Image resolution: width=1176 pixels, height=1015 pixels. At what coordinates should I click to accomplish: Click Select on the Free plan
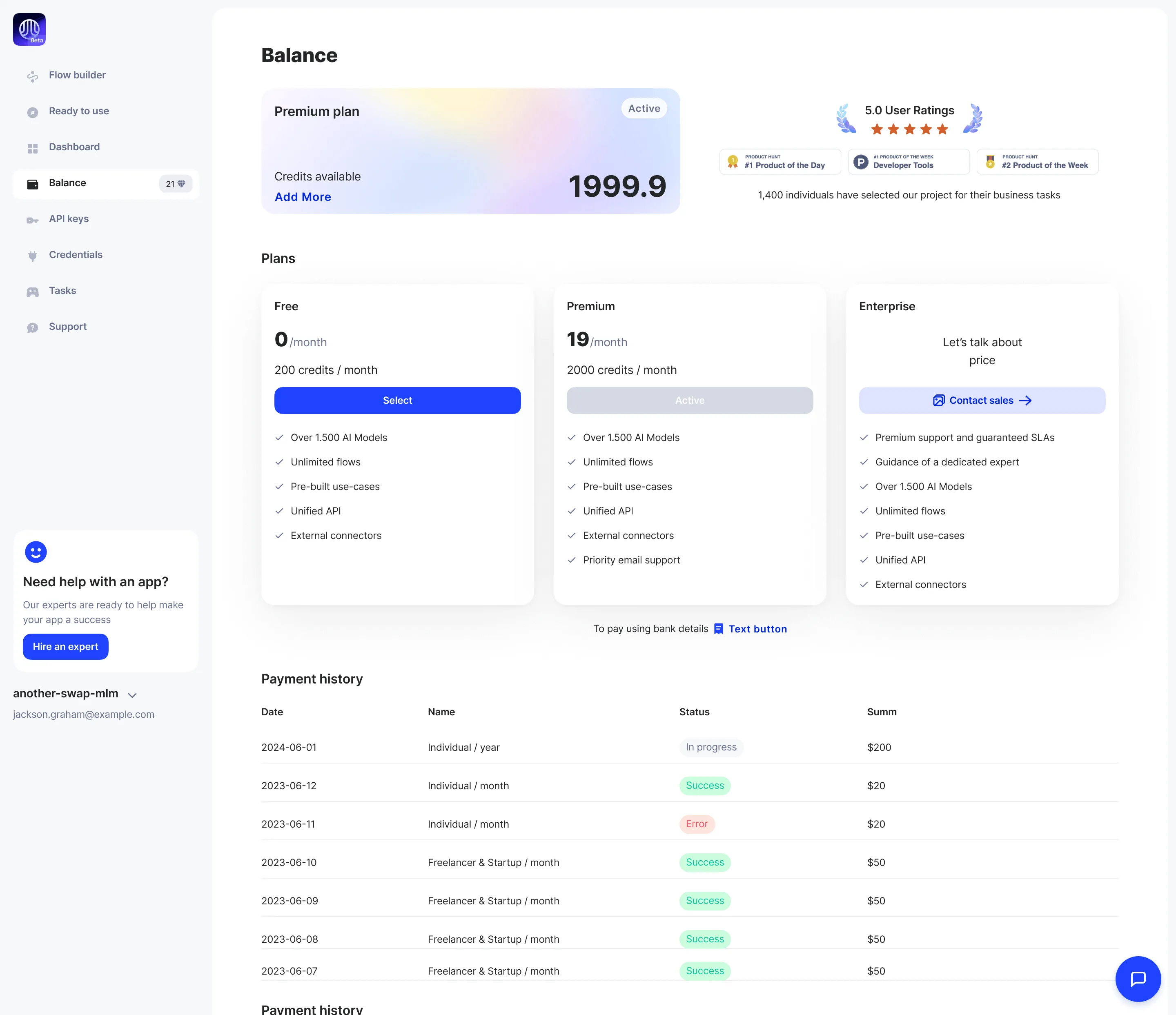click(x=397, y=400)
